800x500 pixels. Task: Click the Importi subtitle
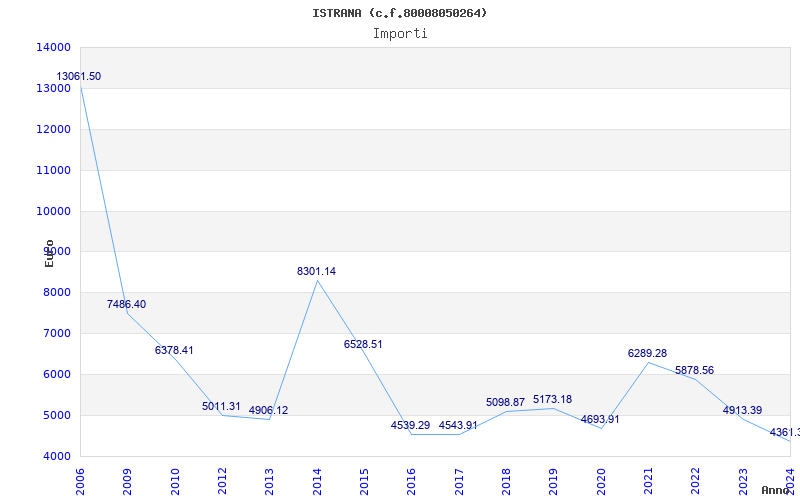coord(400,34)
